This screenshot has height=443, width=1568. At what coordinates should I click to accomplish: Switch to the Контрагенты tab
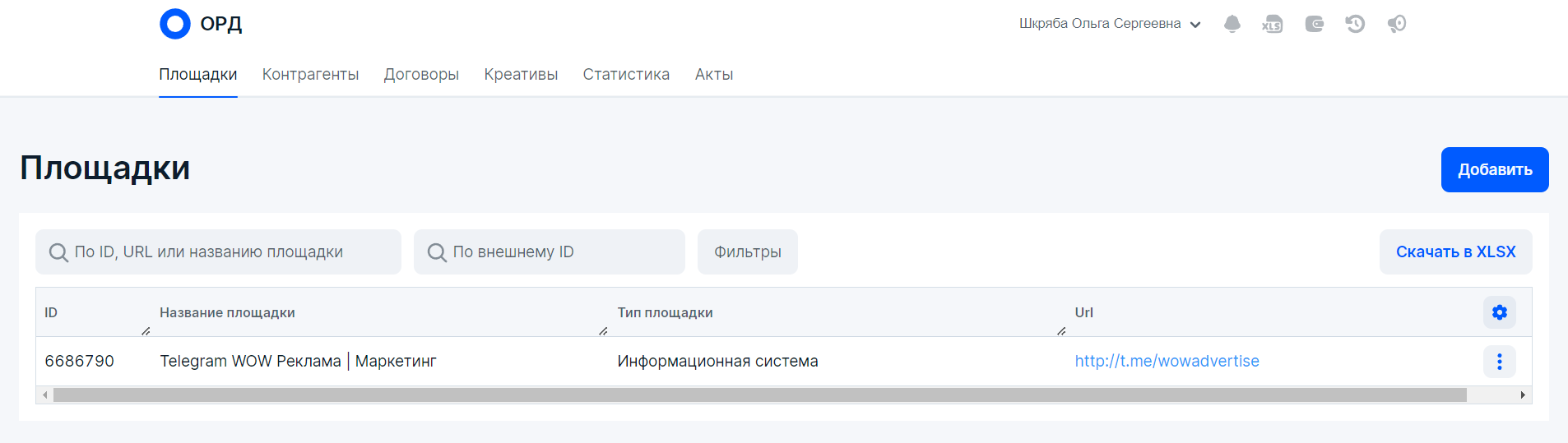tap(310, 75)
